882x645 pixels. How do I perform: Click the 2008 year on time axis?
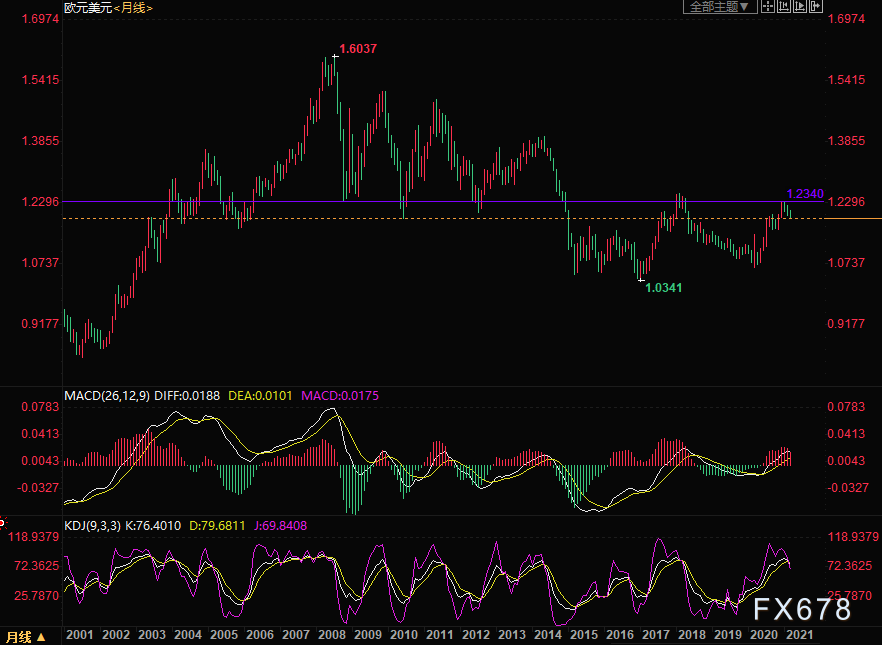point(332,635)
